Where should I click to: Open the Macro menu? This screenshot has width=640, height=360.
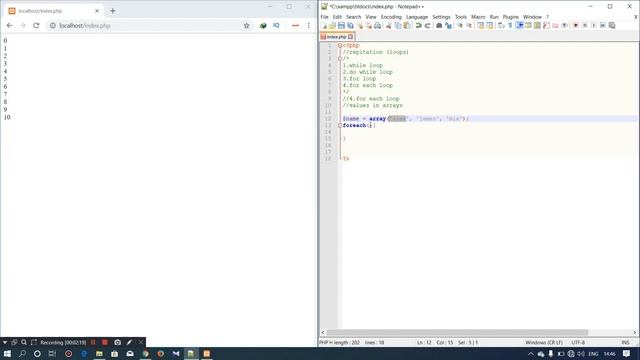click(478, 17)
